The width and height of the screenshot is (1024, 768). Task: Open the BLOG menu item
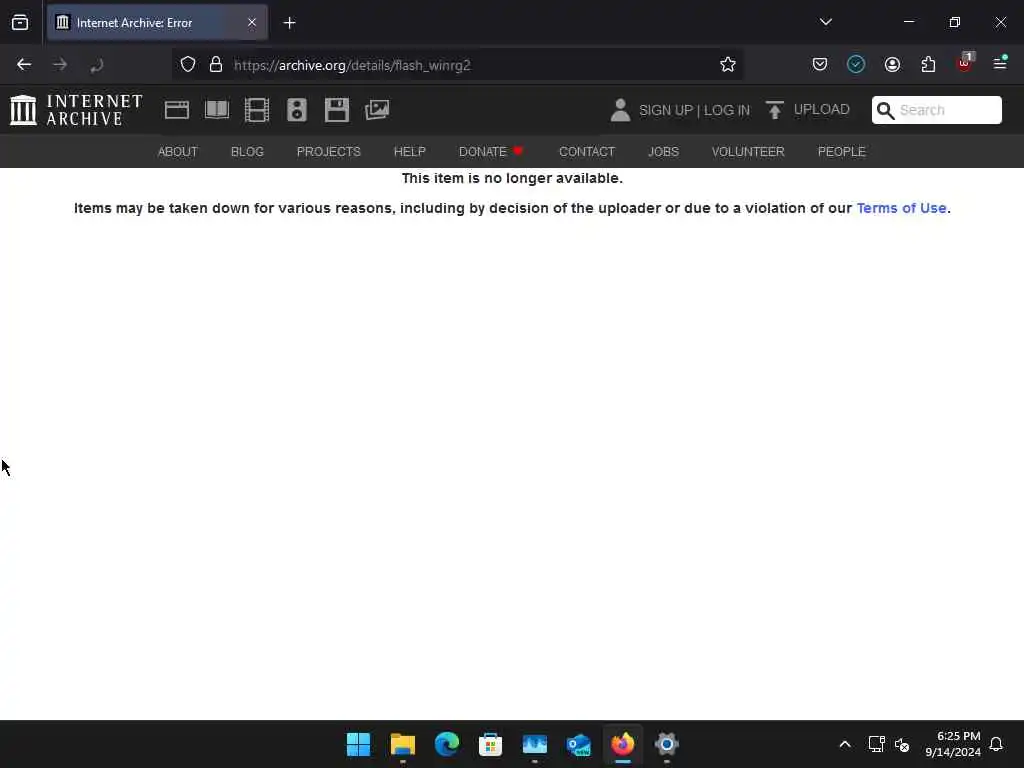(247, 152)
